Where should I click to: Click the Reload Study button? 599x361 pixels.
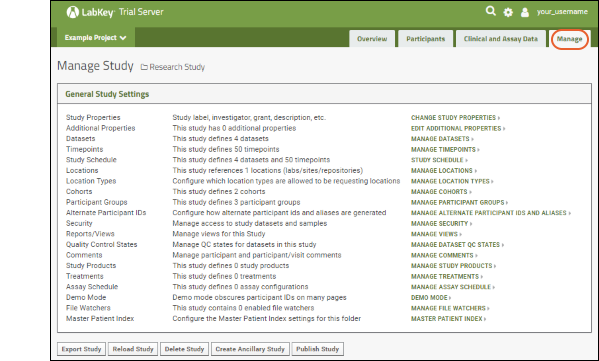point(133,349)
